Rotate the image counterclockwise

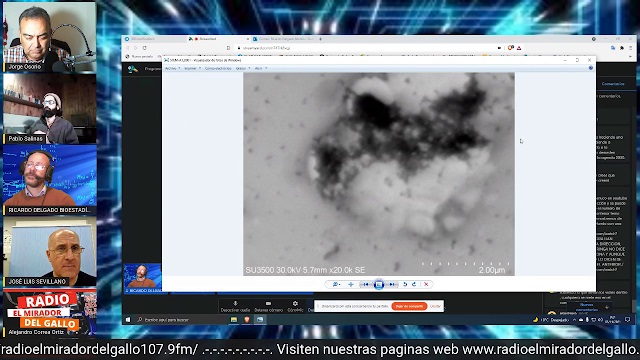coord(405,284)
